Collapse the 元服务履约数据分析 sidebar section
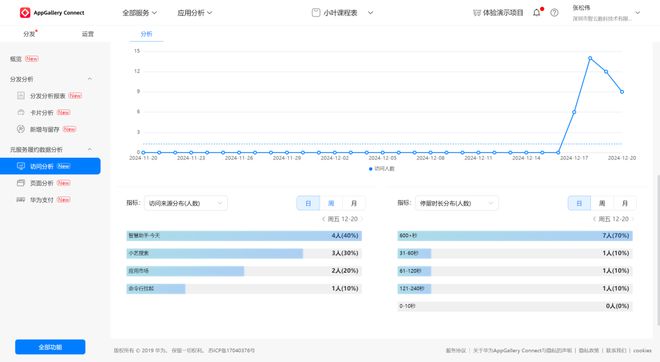 90,149
